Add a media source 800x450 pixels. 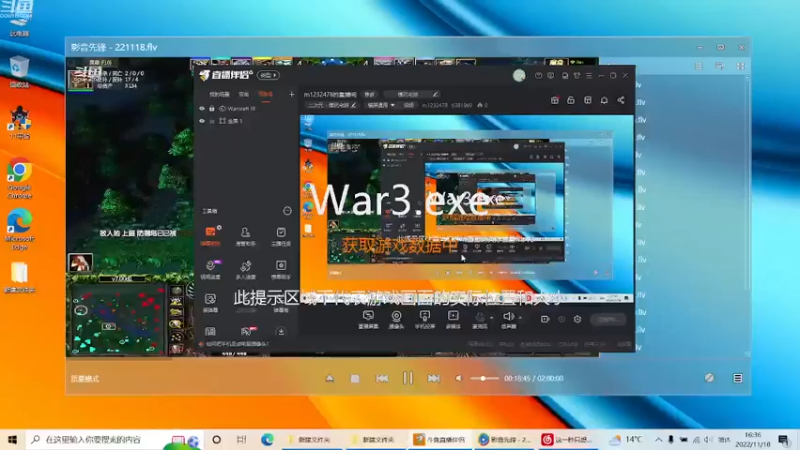click(x=453, y=319)
